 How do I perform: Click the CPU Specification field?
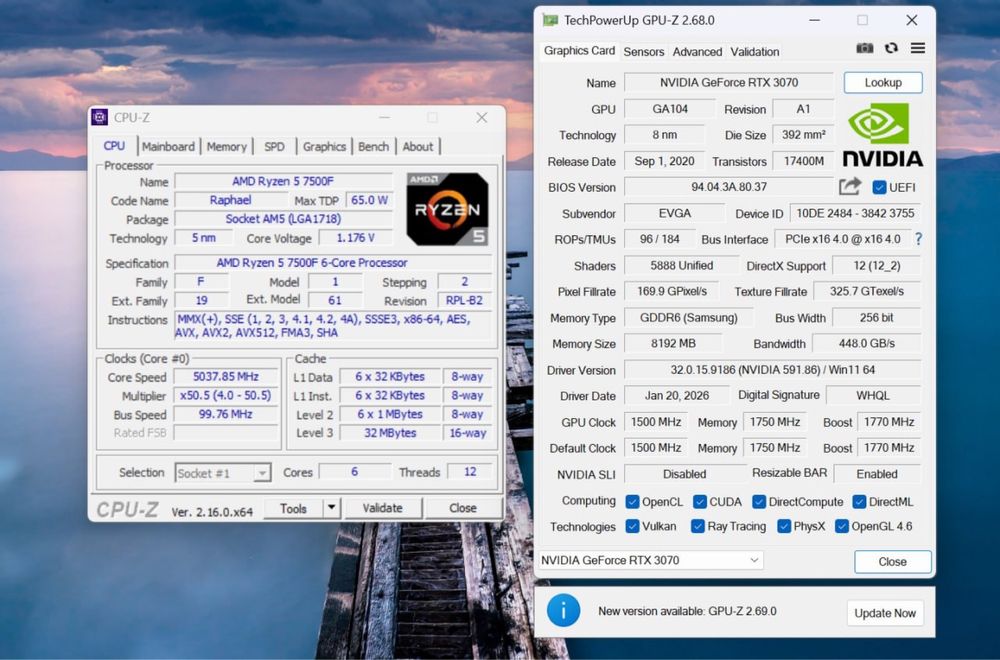[x=332, y=263]
